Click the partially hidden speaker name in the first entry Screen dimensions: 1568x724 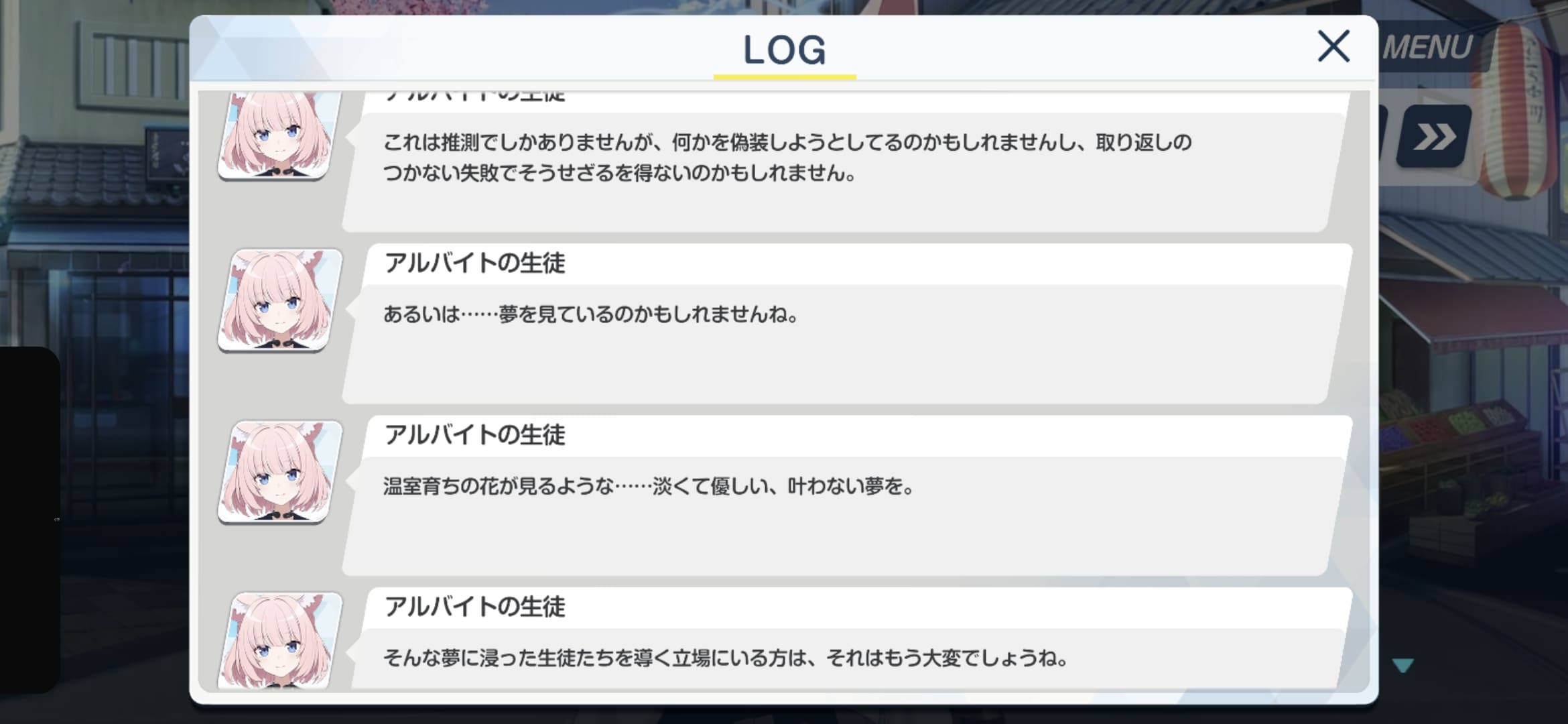click(x=474, y=97)
